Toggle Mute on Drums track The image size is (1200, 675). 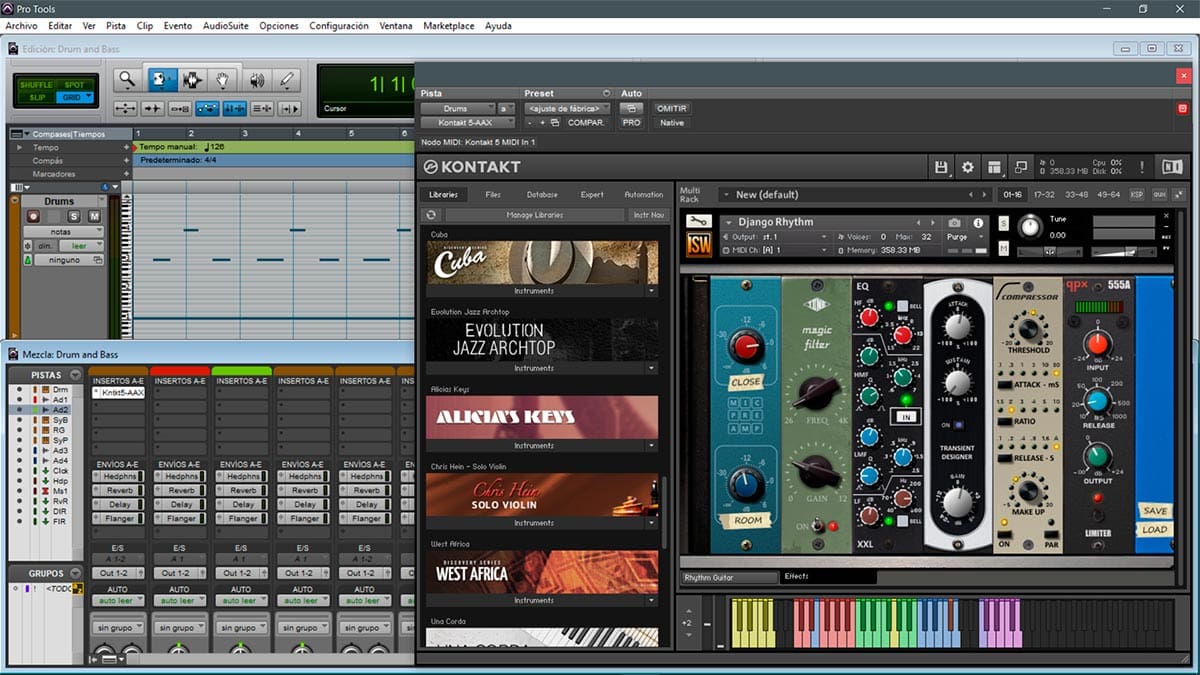tap(94, 216)
